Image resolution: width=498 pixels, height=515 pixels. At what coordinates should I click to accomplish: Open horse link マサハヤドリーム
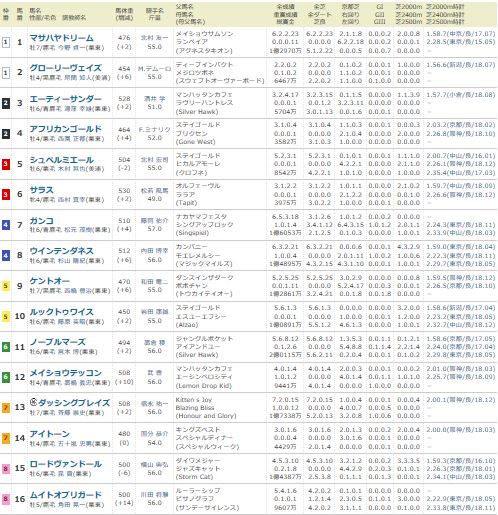61,38
